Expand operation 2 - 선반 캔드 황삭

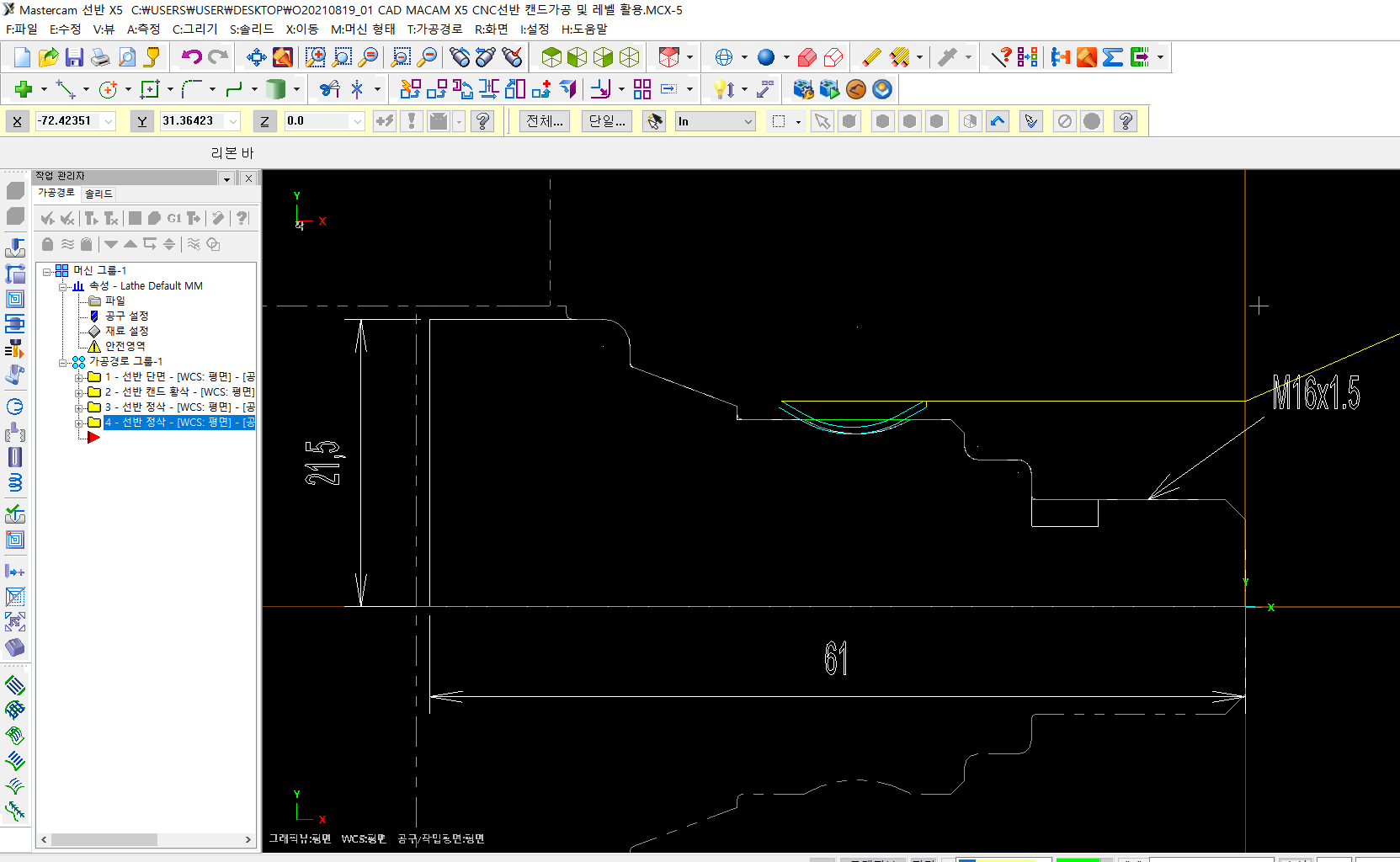pyautogui.click(x=78, y=392)
